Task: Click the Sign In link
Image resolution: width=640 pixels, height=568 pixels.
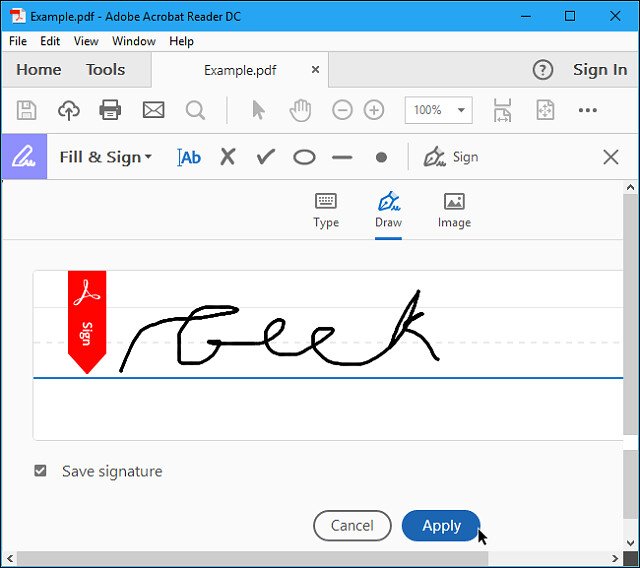Action: (599, 69)
